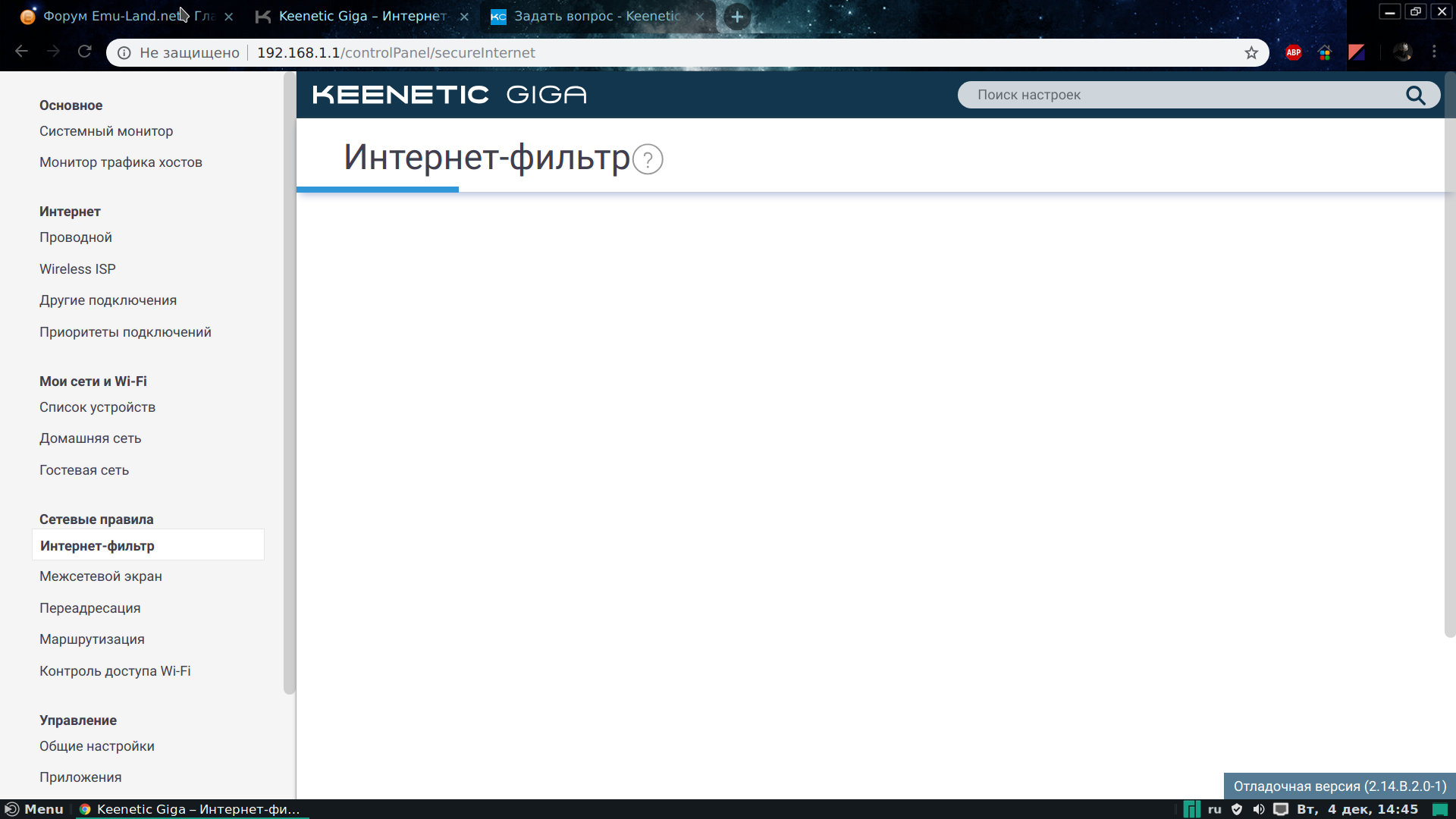Open the red-blue diagonal extension icon
Image resolution: width=1456 pixels, height=819 pixels.
tap(1357, 52)
